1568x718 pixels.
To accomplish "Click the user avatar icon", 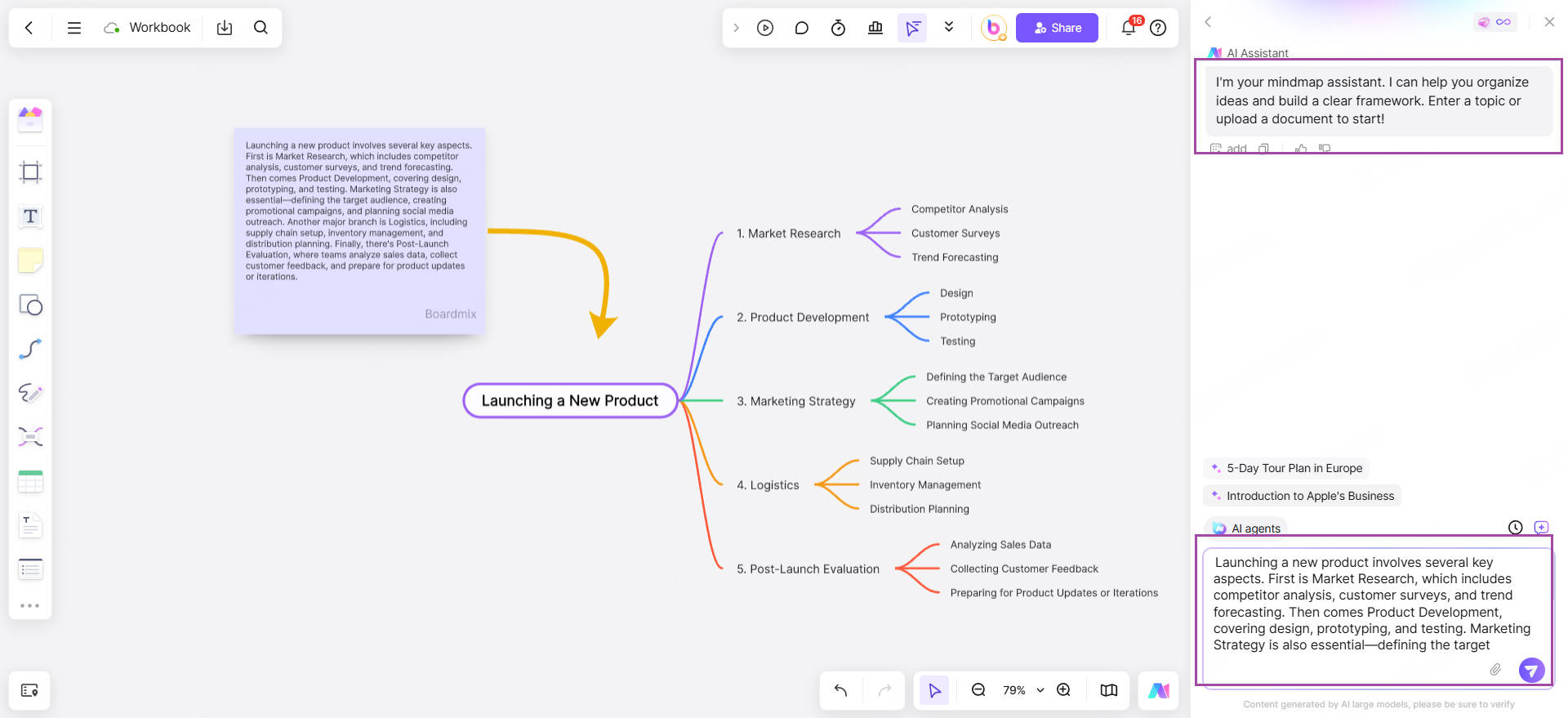I will (x=993, y=28).
